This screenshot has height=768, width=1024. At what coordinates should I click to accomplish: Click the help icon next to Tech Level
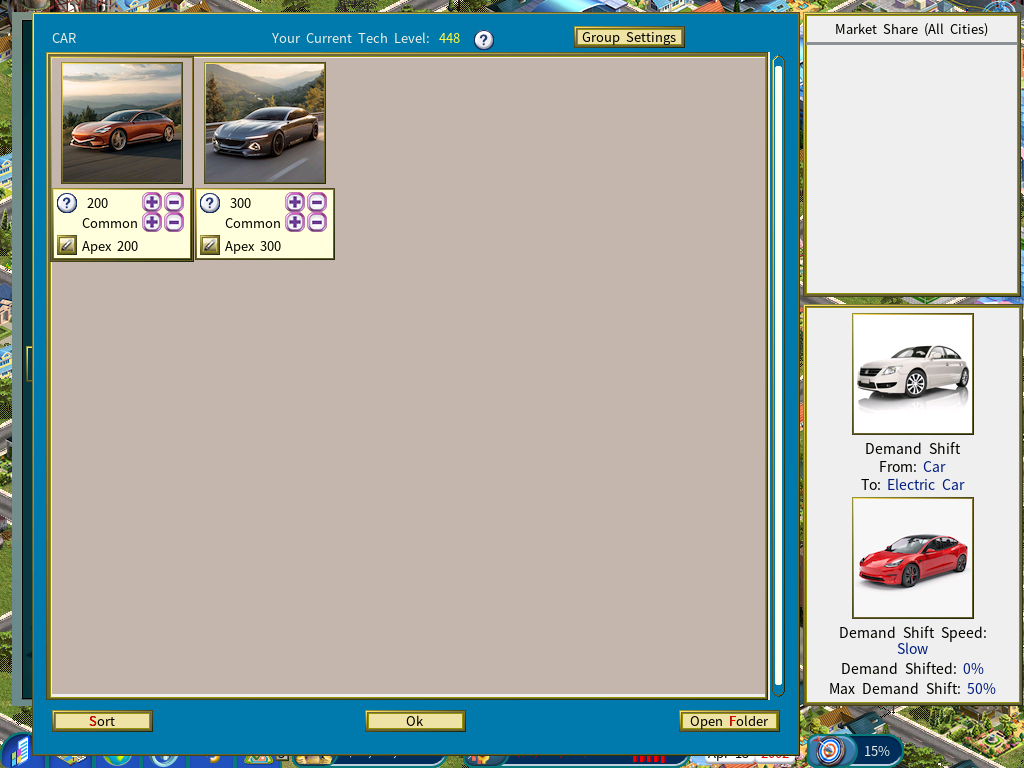[x=484, y=40]
